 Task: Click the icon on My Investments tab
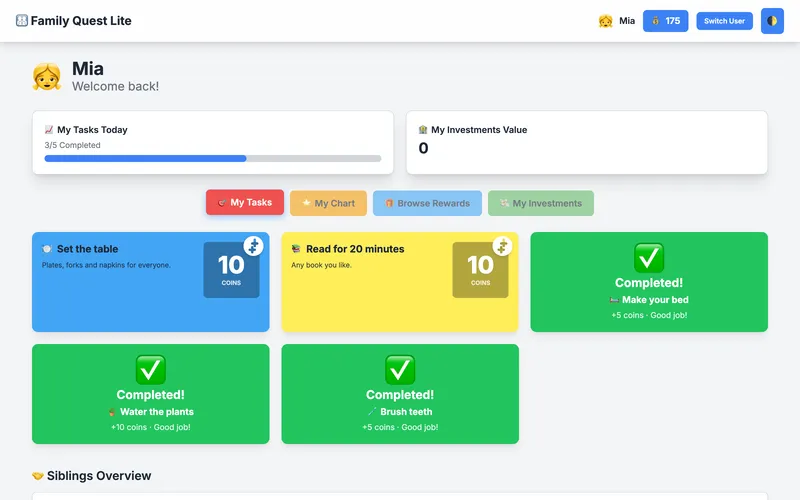pyautogui.click(x=504, y=203)
